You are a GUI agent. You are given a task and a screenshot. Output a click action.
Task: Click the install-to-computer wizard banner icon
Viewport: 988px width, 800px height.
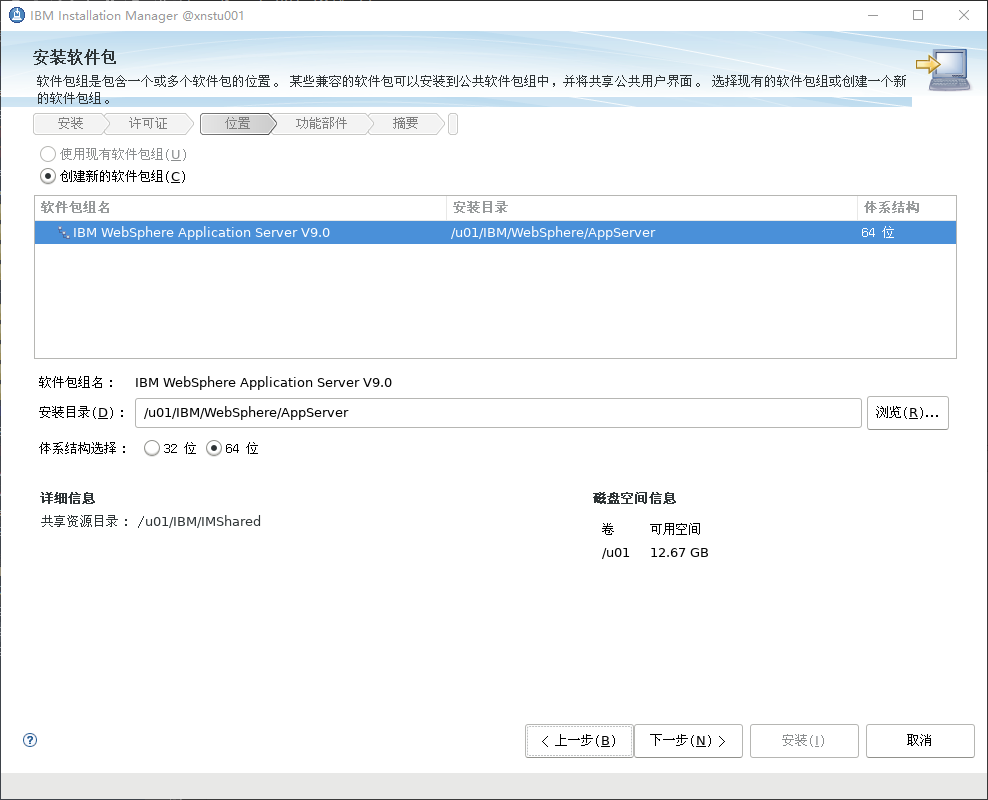pos(943,70)
